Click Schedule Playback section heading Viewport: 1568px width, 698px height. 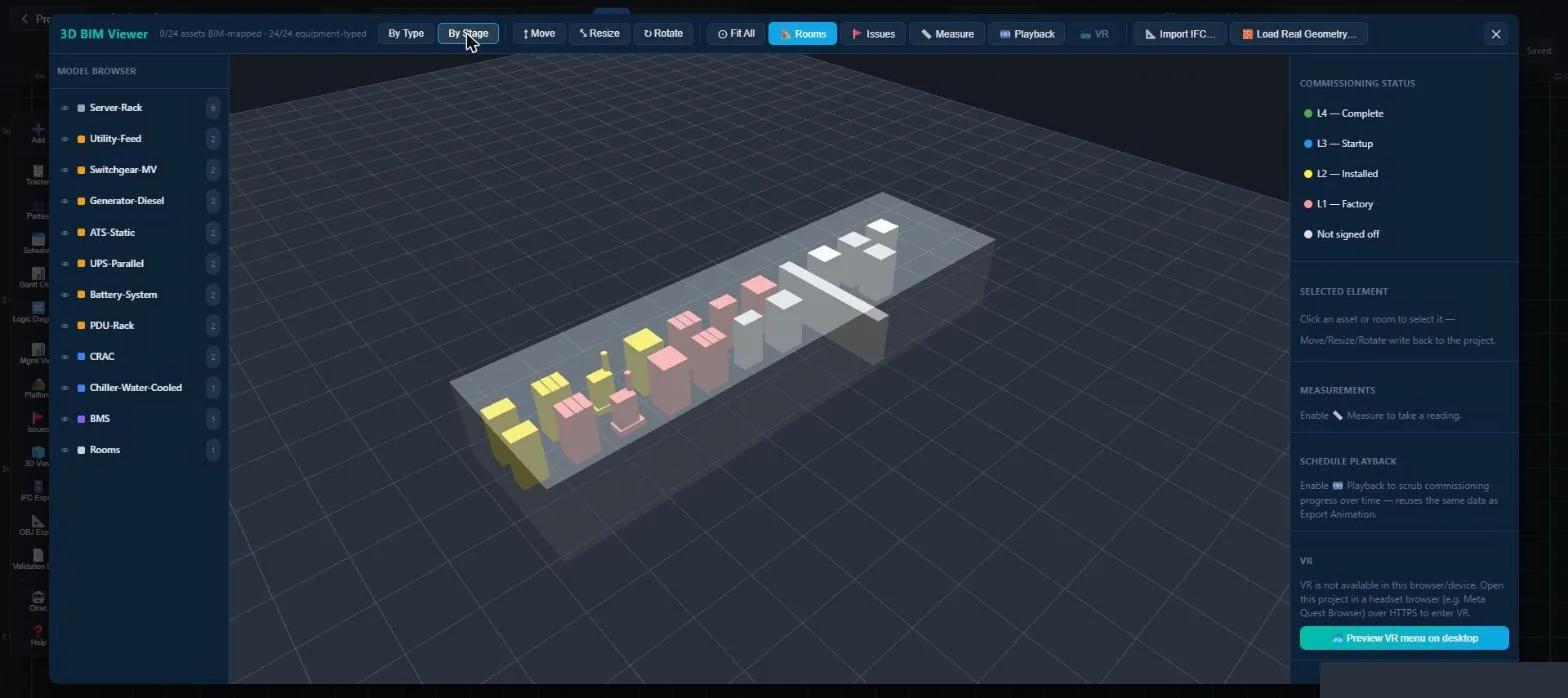click(x=1348, y=462)
